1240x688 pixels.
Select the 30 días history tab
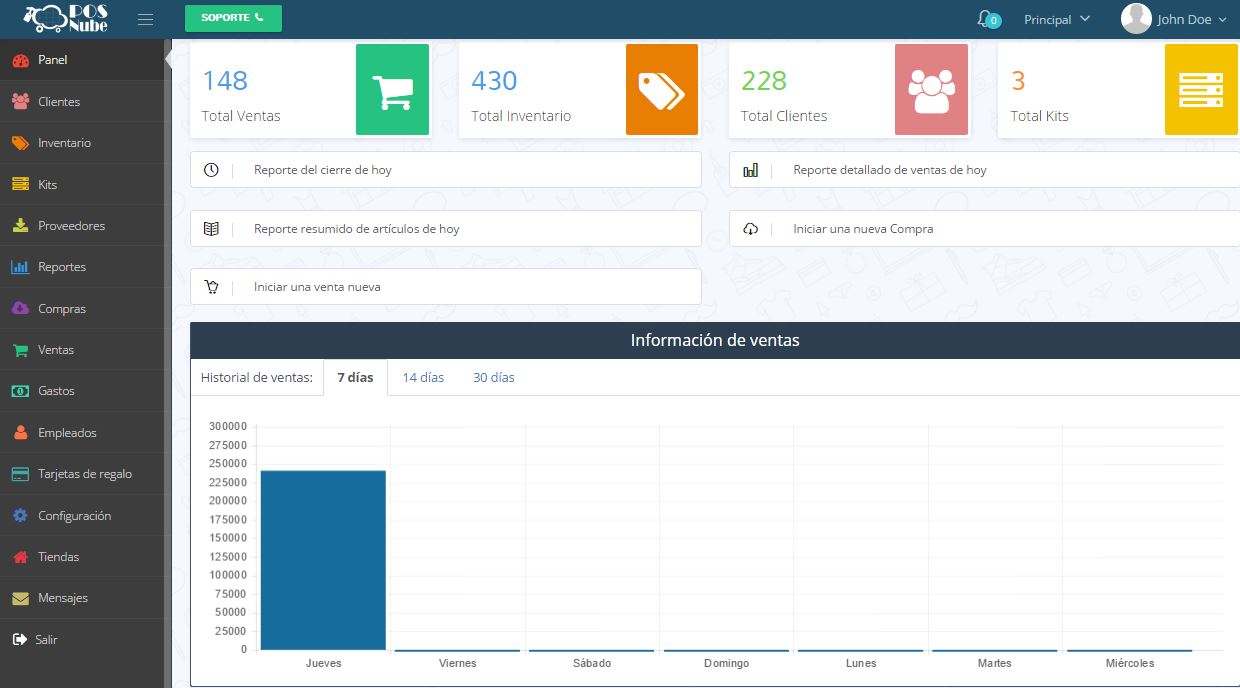[x=494, y=378]
